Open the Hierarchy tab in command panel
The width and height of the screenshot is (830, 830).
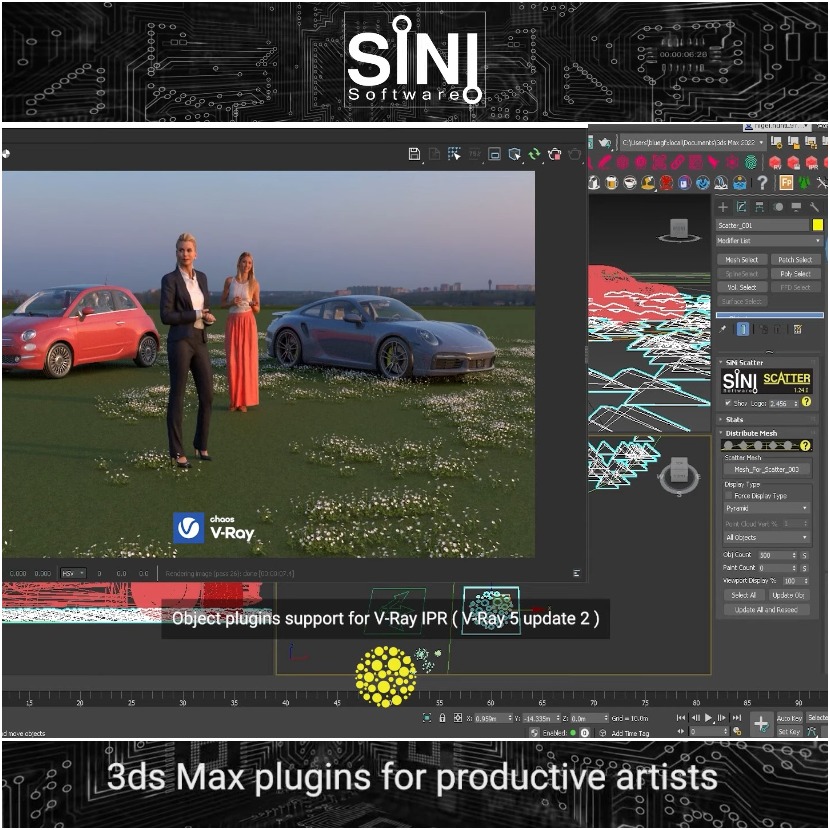760,207
